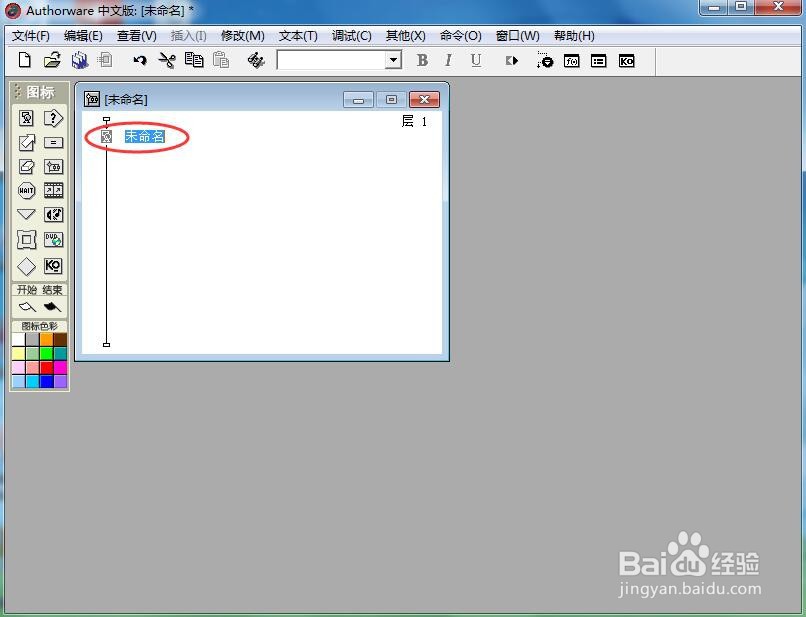Viewport: 806px width, 617px height.
Task: Click the Restart playback toolbar button
Action: coord(511,61)
